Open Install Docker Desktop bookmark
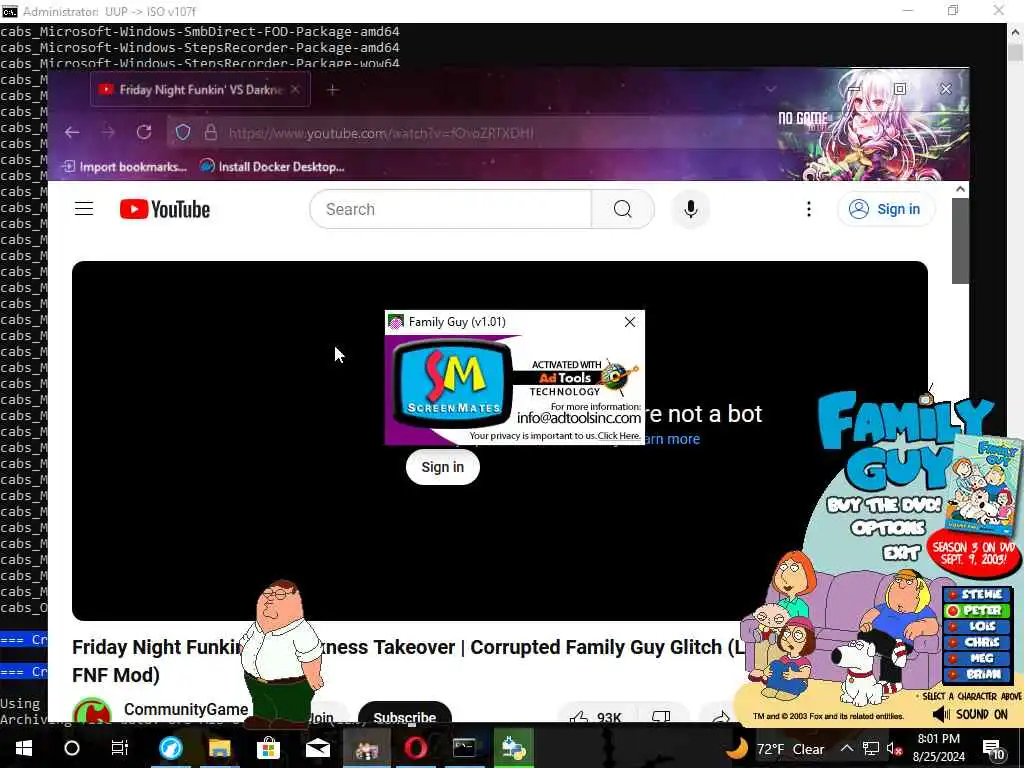The height and width of the screenshot is (768, 1024). click(x=272, y=167)
